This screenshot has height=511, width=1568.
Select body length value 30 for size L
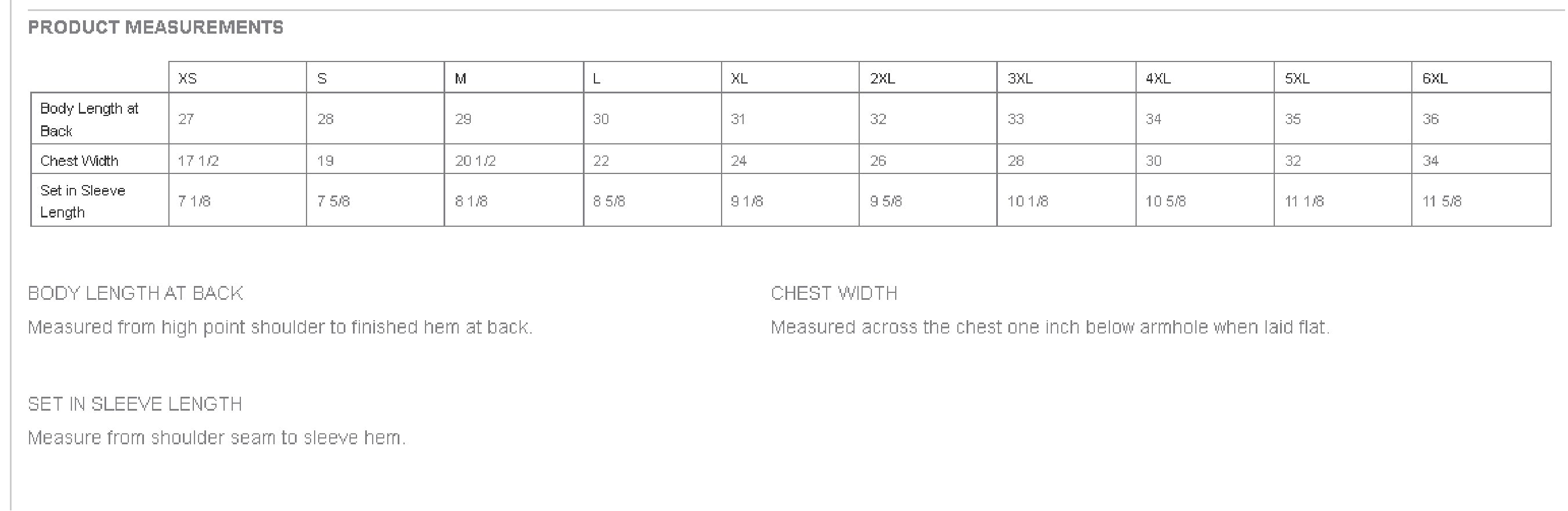pyautogui.click(x=601, y=119)
